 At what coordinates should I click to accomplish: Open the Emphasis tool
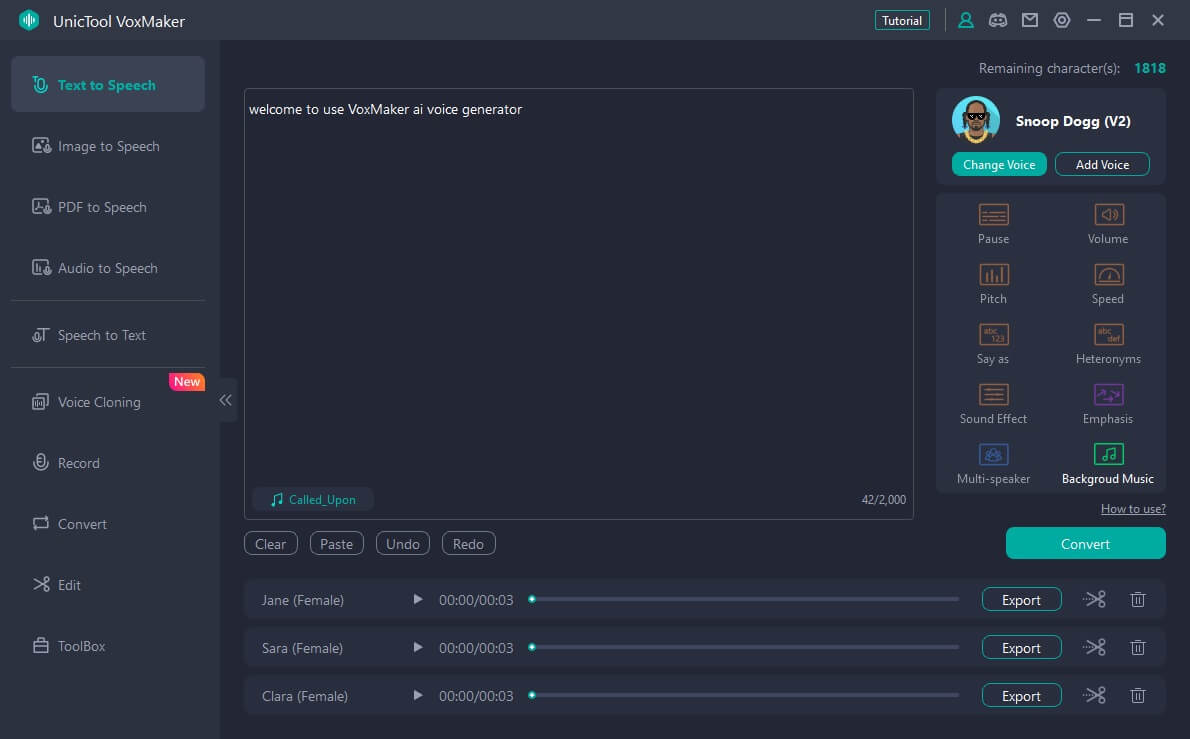(1107, 404)
